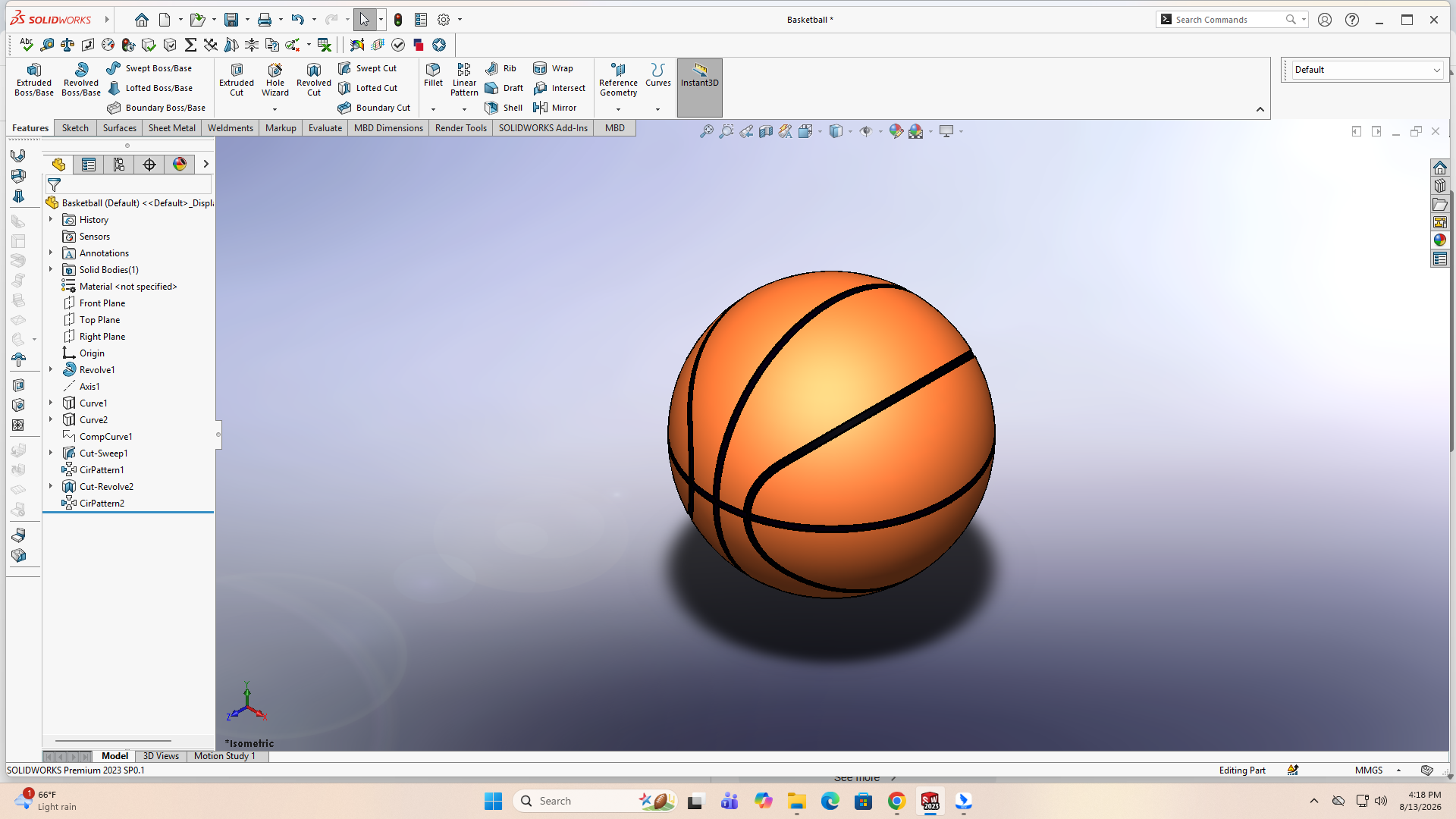
Task: Expand the Solid Bodies(1) folder
Action: coord(51,270)
